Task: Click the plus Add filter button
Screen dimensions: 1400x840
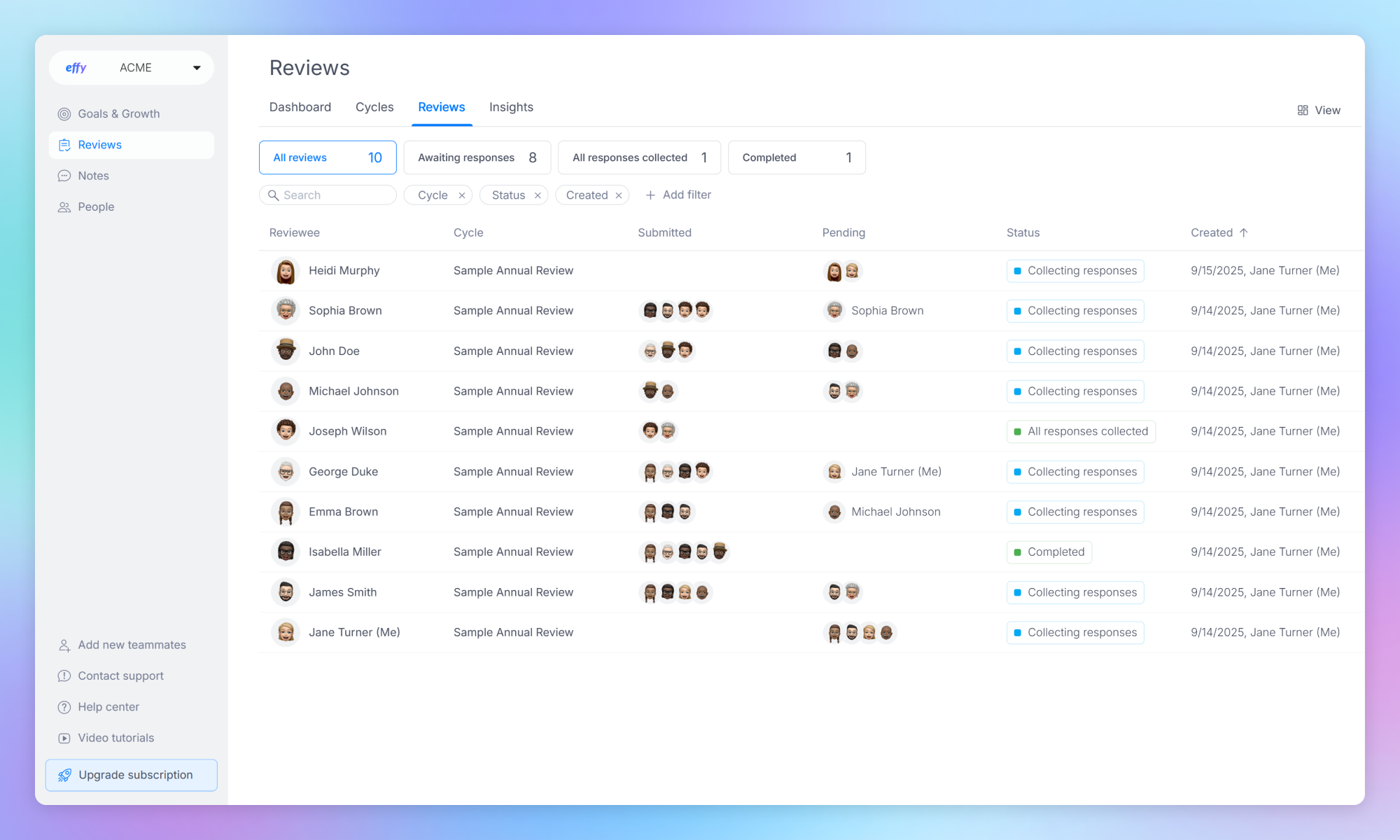Action: click(x=678, y=195)
